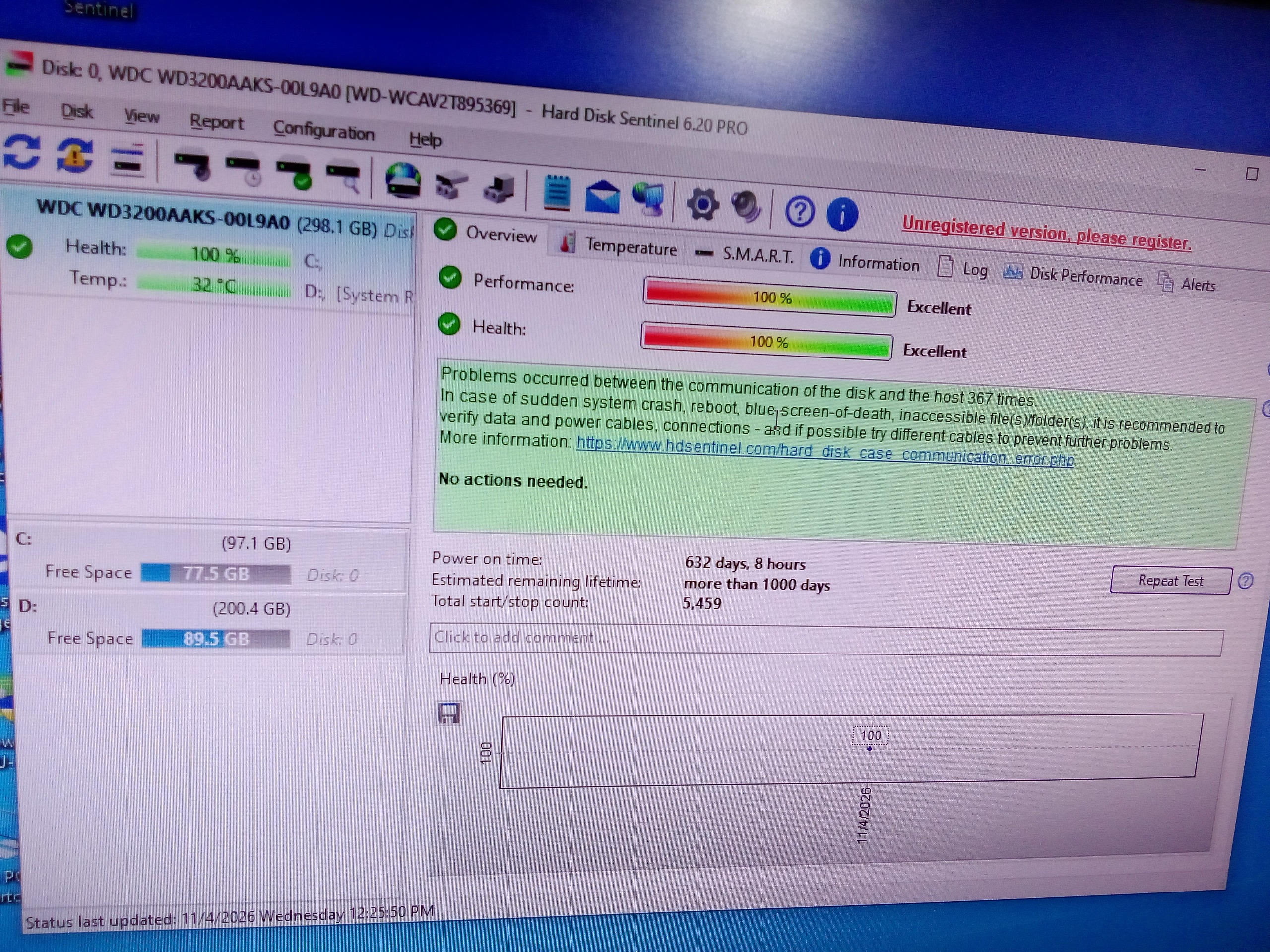
Task: Click the 'Unregistered version, please register' link
Action: [x=1046, y=234]
